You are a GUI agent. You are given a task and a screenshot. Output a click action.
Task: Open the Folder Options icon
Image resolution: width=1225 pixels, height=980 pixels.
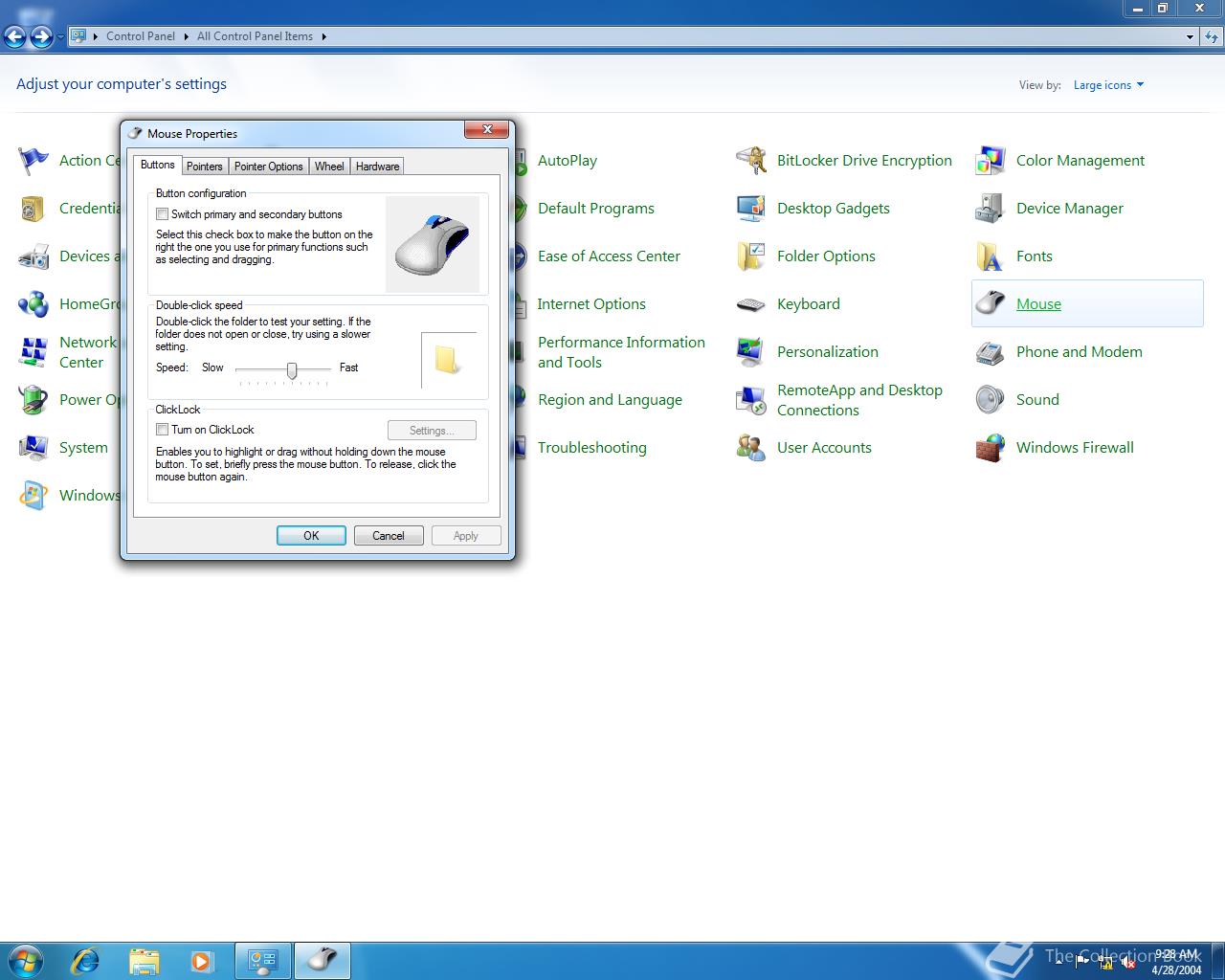point(751,256)
